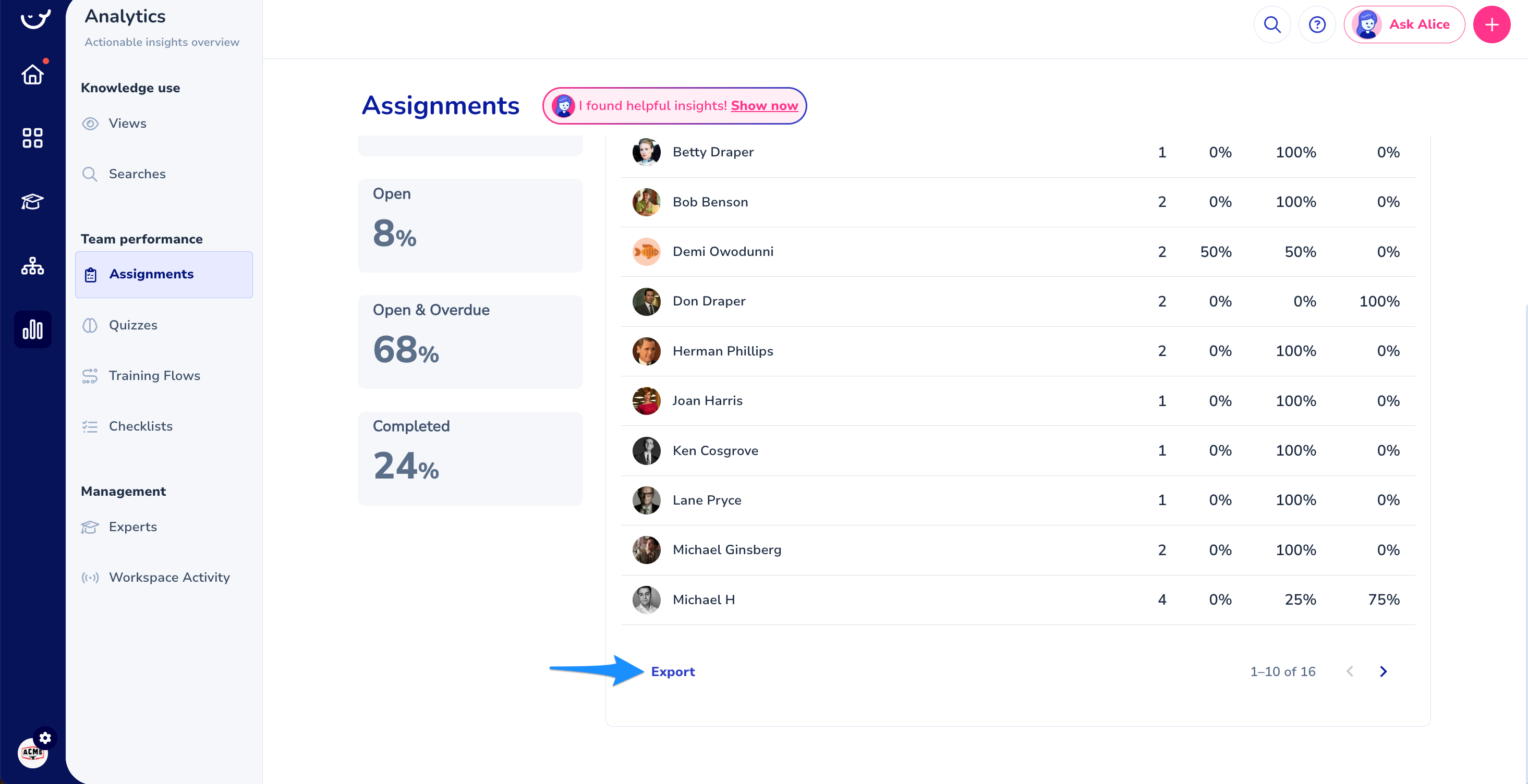Screen dimensions: 1528x784
Task: Go to next page of assignments table
Action: tap(1383, 671)
